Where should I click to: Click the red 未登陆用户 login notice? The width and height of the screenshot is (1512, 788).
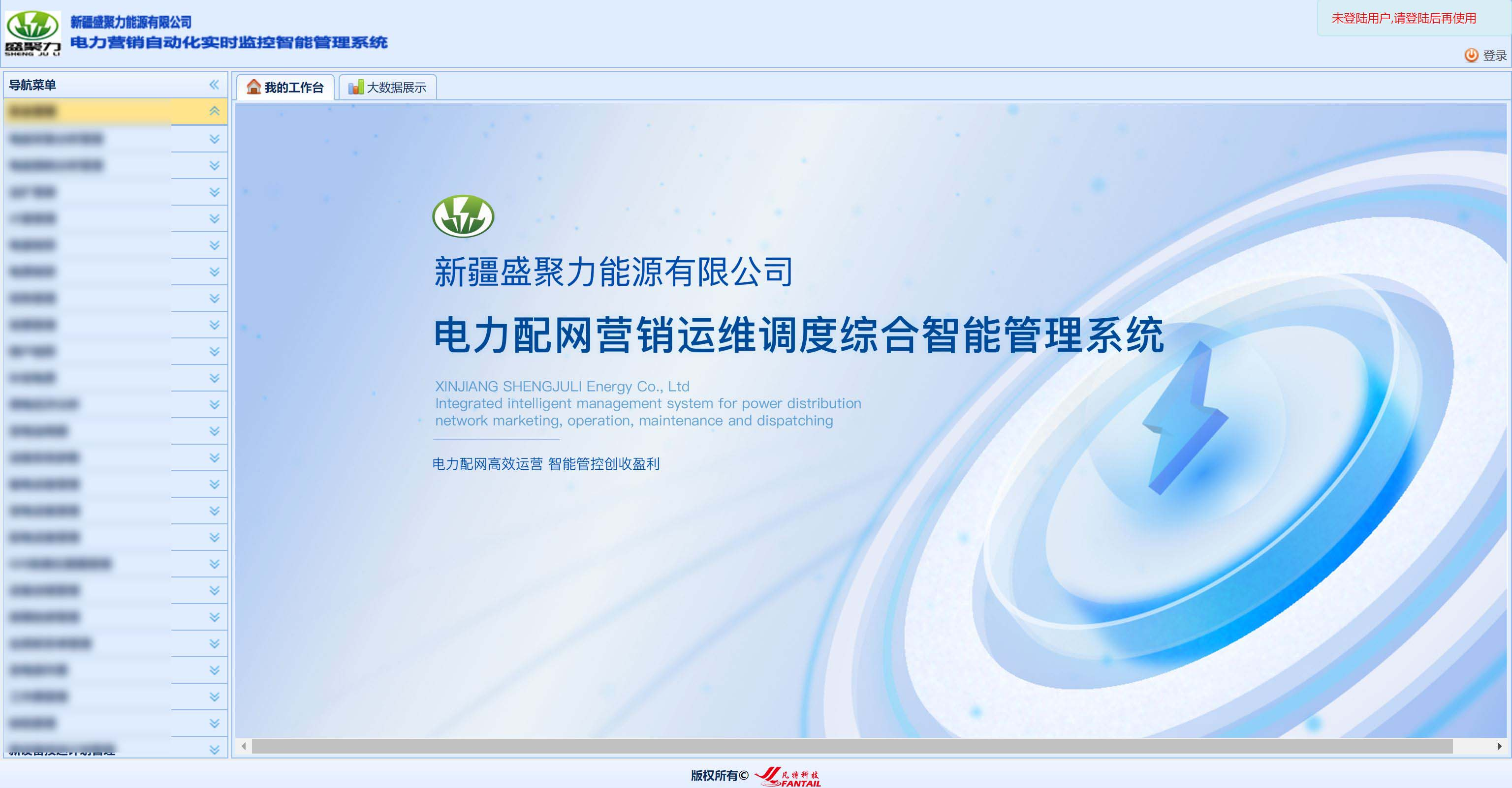click(x=1403, y=18)
